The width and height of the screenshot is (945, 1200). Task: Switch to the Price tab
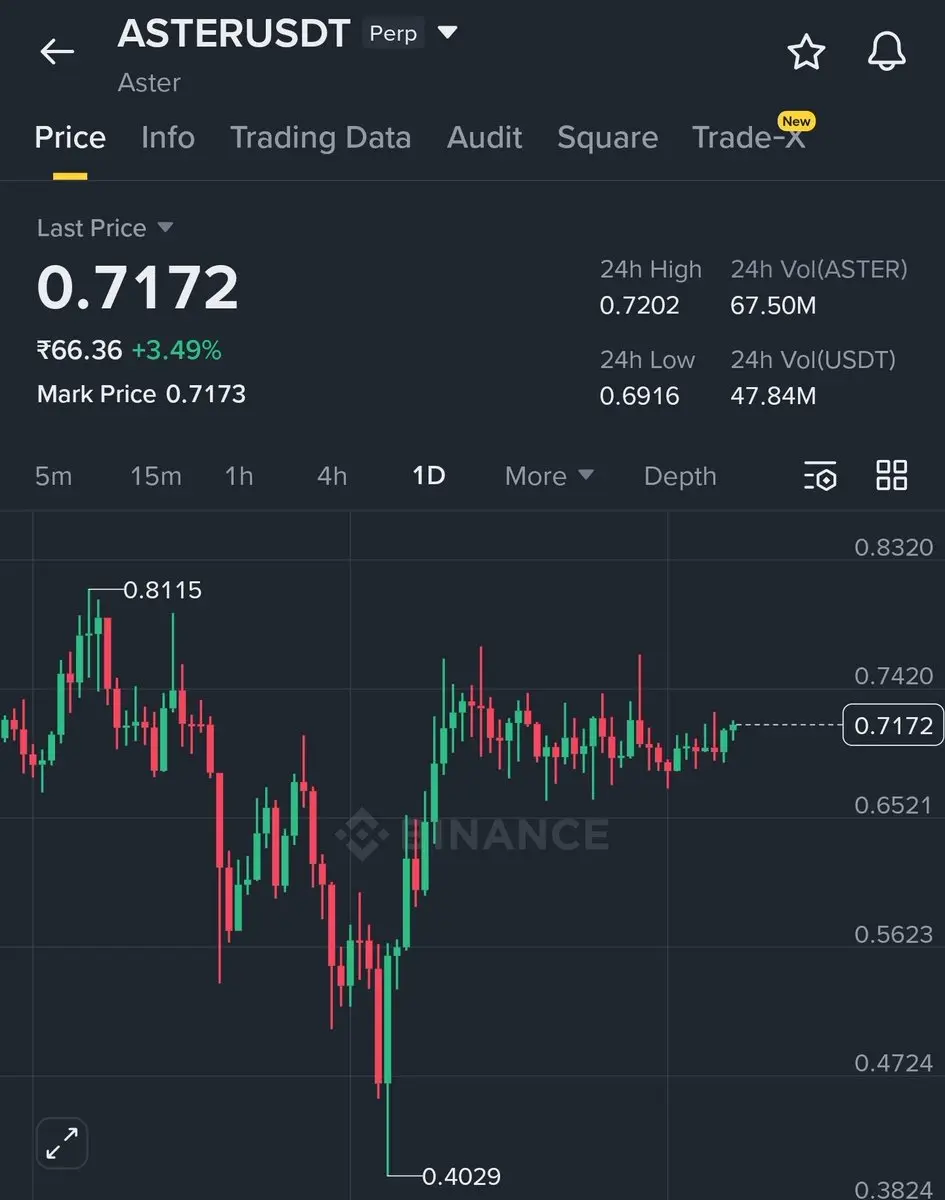point(70,137)
